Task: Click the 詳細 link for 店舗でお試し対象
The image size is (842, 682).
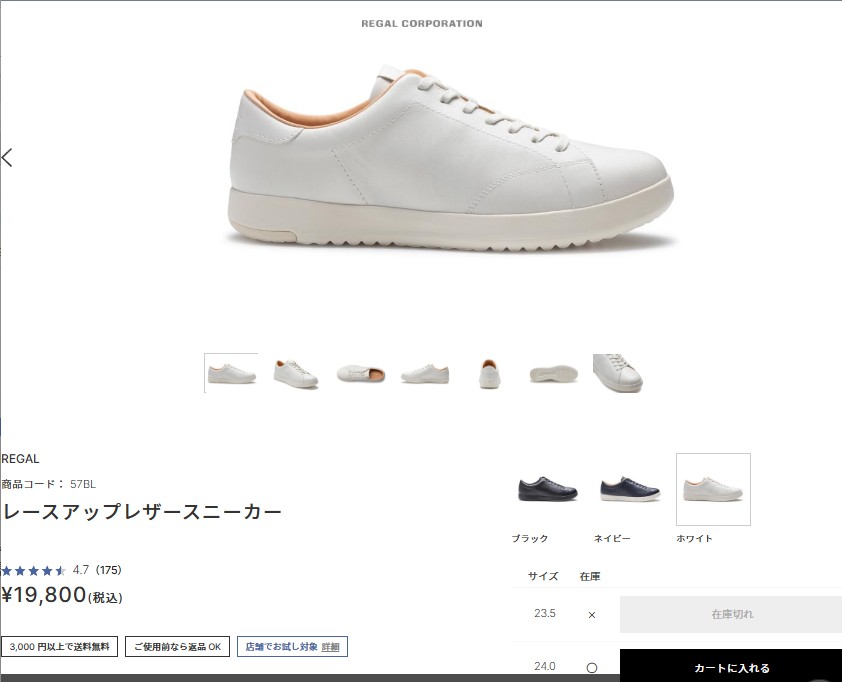Action: pos(330,647)
